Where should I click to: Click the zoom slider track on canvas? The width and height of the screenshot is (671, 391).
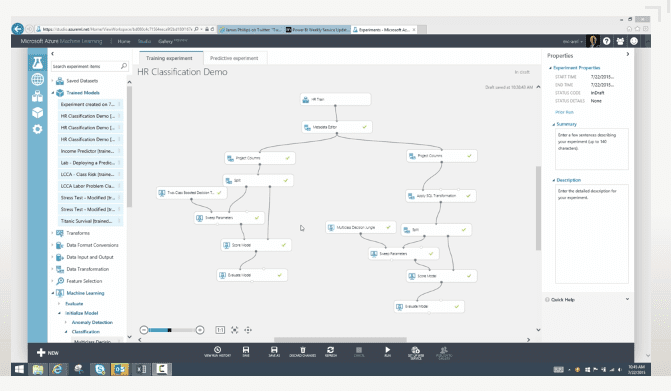coord(172,330)
